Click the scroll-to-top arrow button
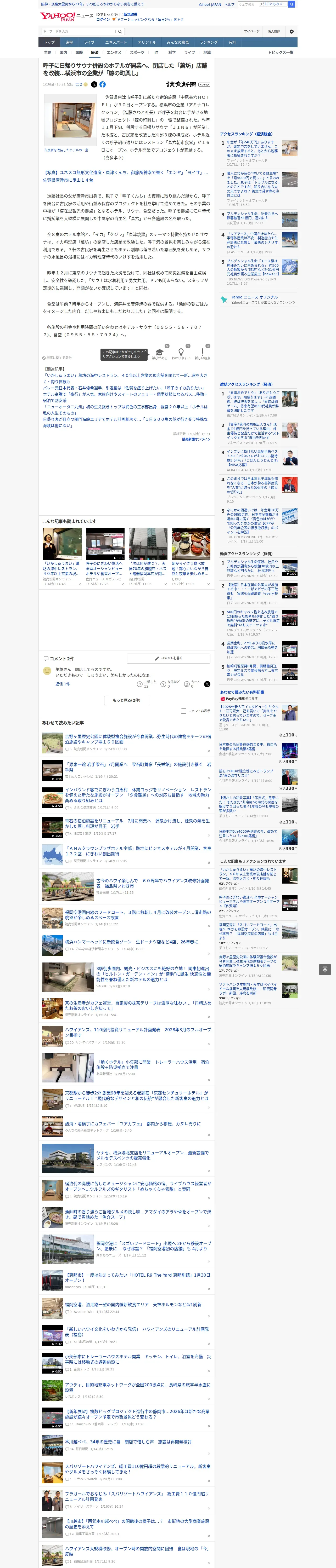 tap(324, 970)
